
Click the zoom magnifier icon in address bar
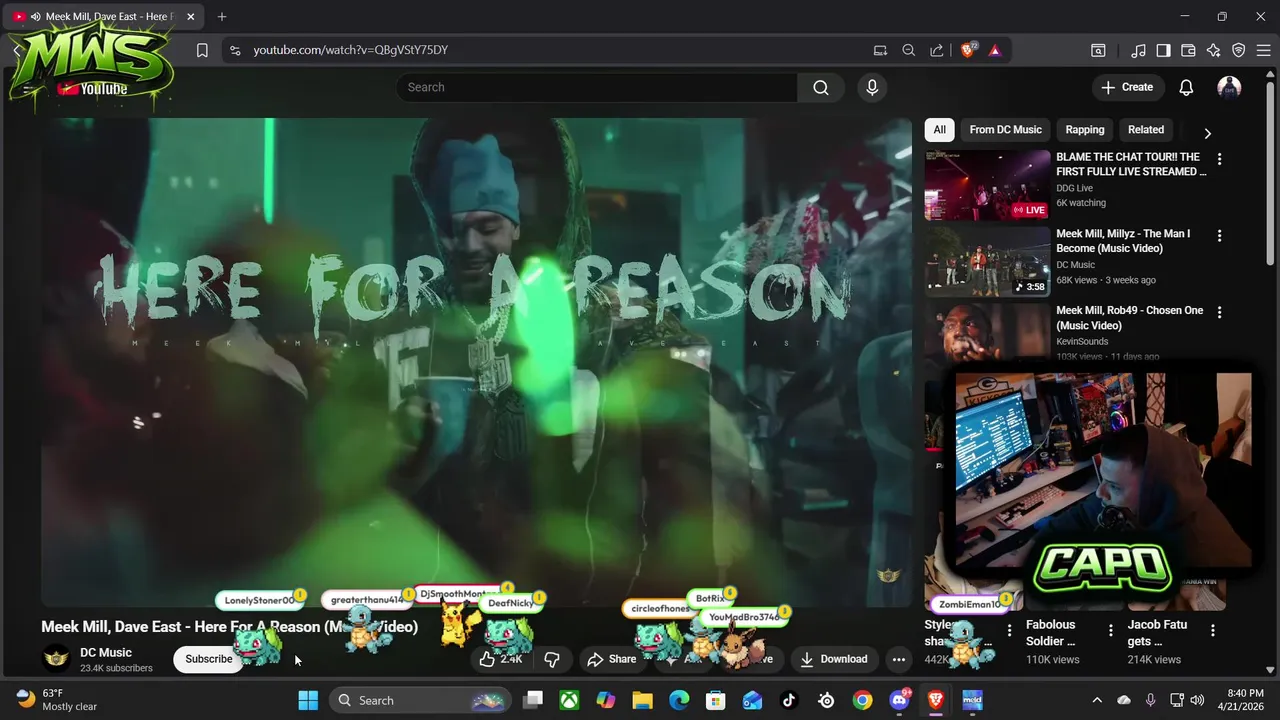pyautogui.click(x=908, y=50)
